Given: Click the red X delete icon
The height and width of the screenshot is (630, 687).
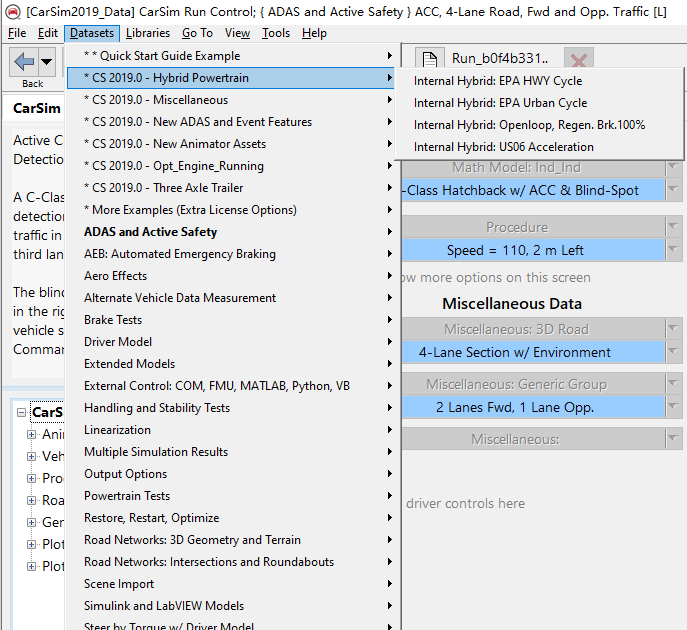Looking at the screenshot, I should [x=579, y=60].
